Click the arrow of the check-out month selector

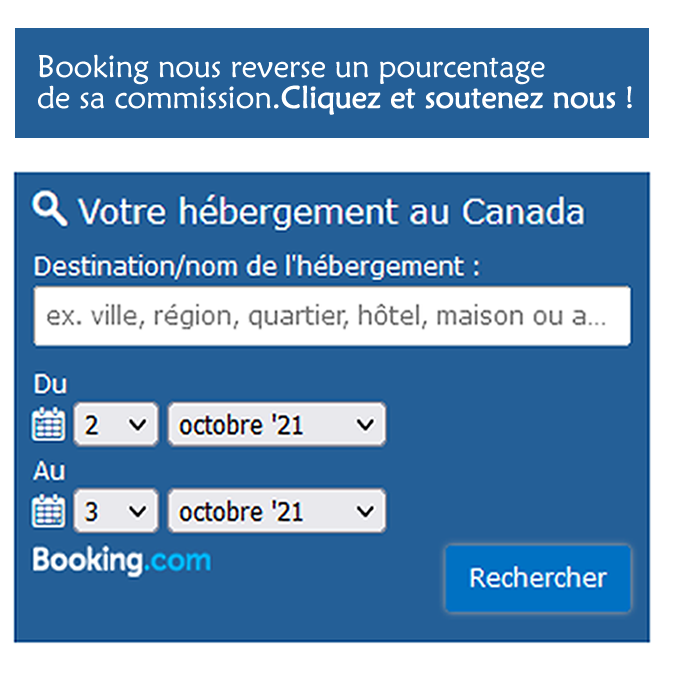(x=366, y=512)
